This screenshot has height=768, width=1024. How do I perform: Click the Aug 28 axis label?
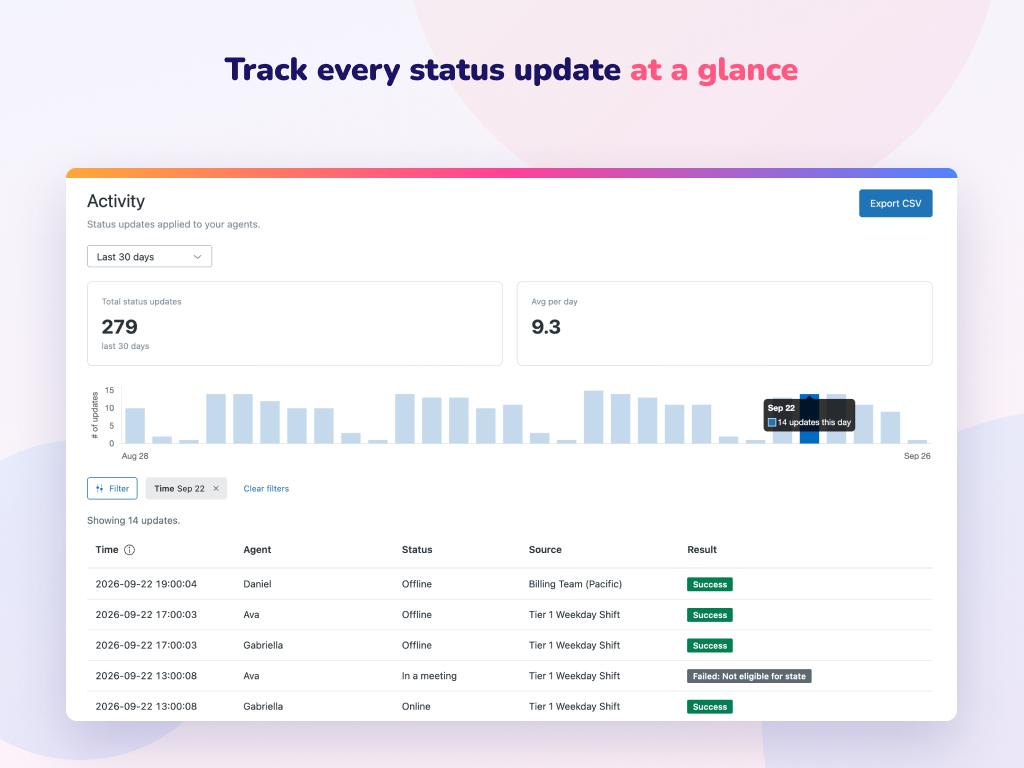pyautogui.click(x=135, y=456)
